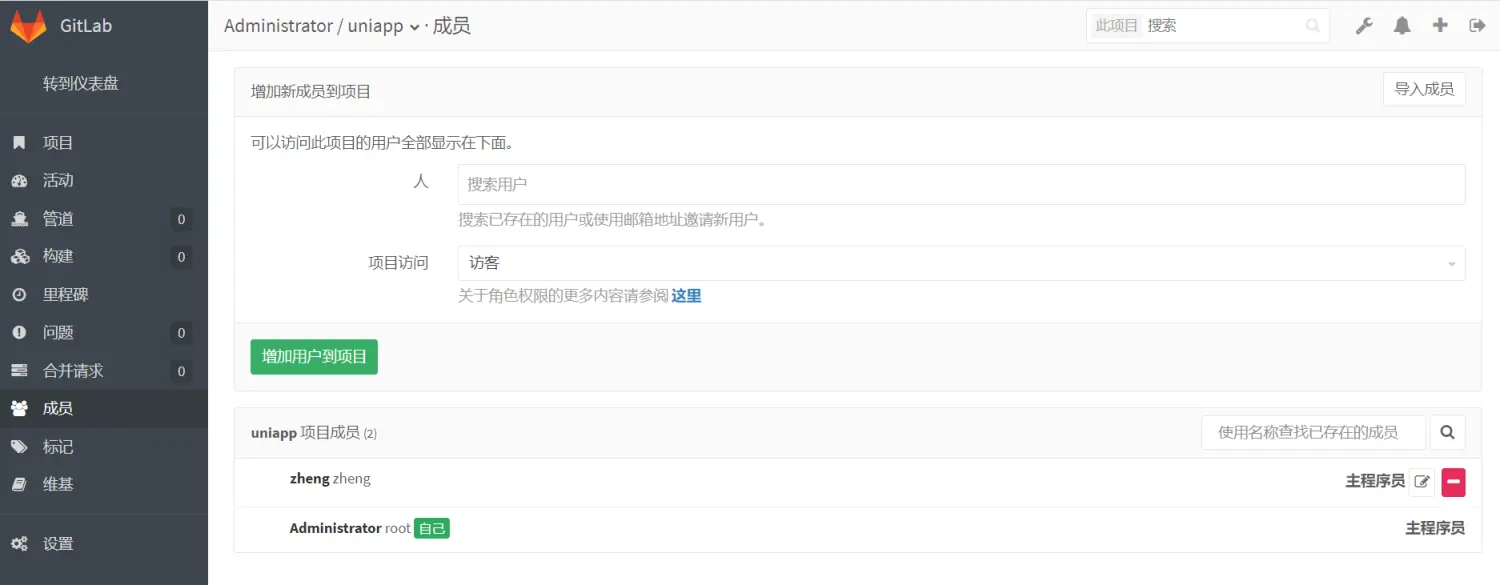Click the sign out icon
The image size is (1500, 585).
coord(1477,26)
